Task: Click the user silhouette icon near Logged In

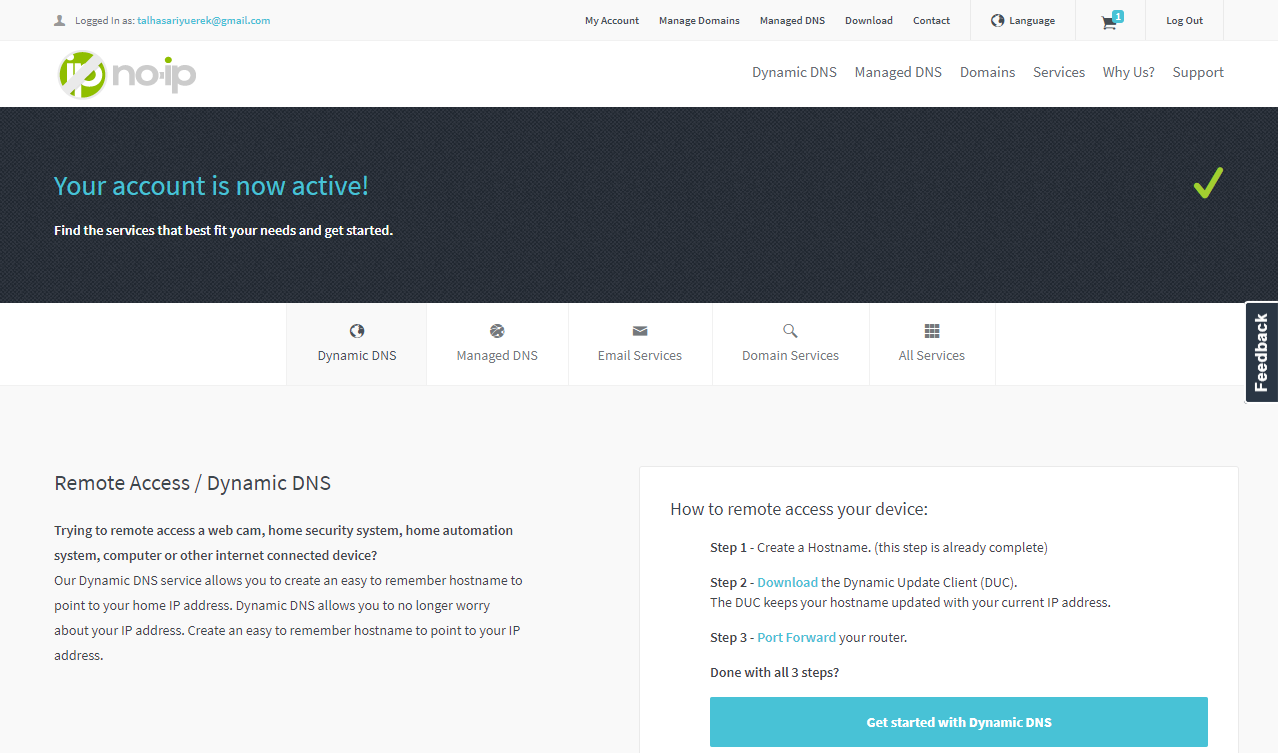Action: point(60,20)
